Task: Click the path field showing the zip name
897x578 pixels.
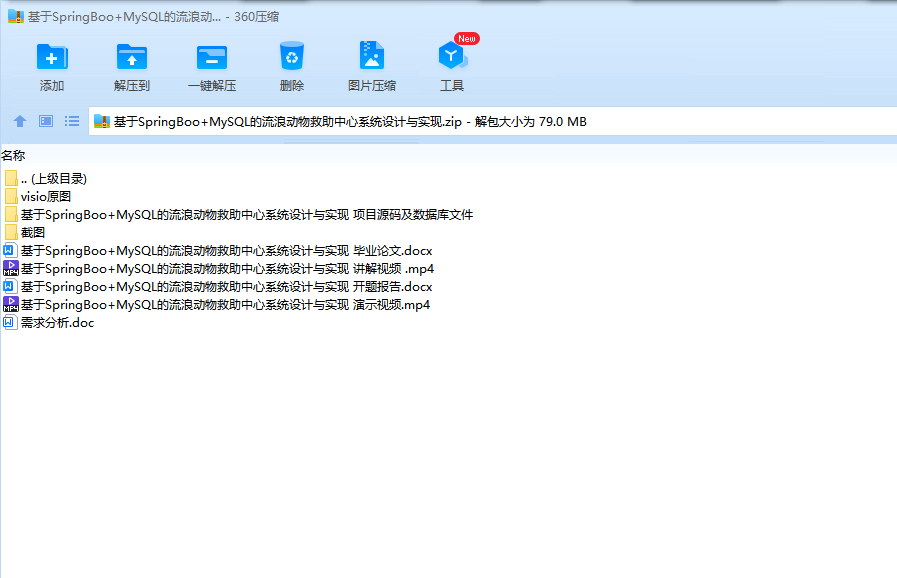Action: click(493, 121)
